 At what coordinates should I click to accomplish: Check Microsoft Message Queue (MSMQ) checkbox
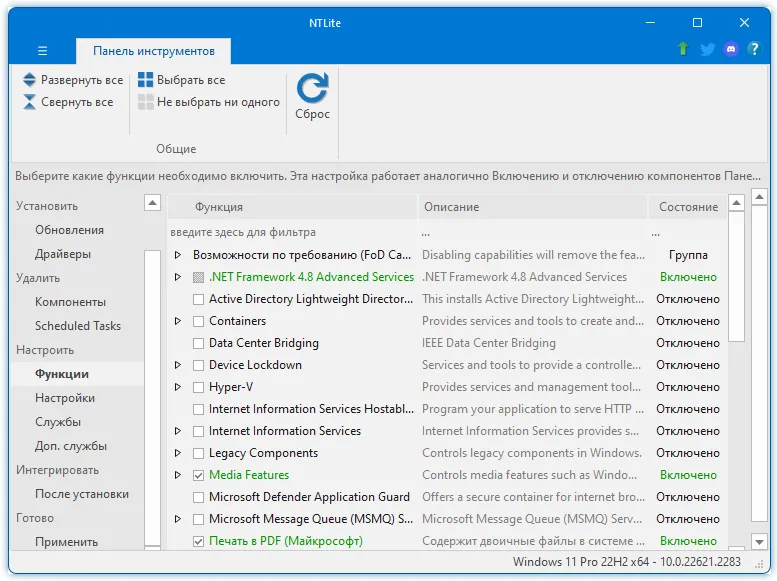pos(198,520)
